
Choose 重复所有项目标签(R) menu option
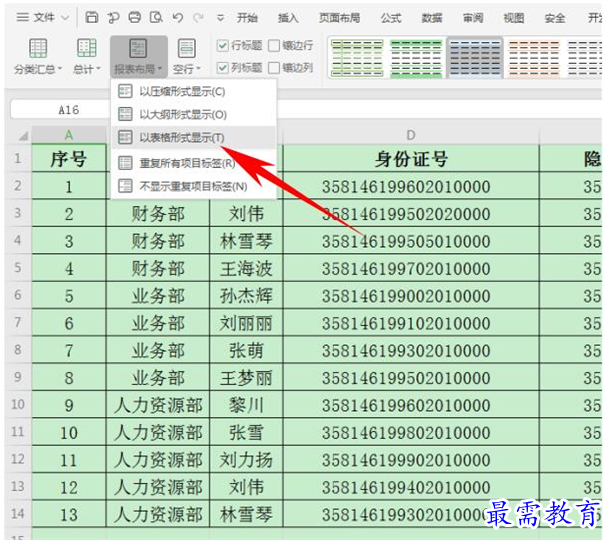tap(194, 163)
